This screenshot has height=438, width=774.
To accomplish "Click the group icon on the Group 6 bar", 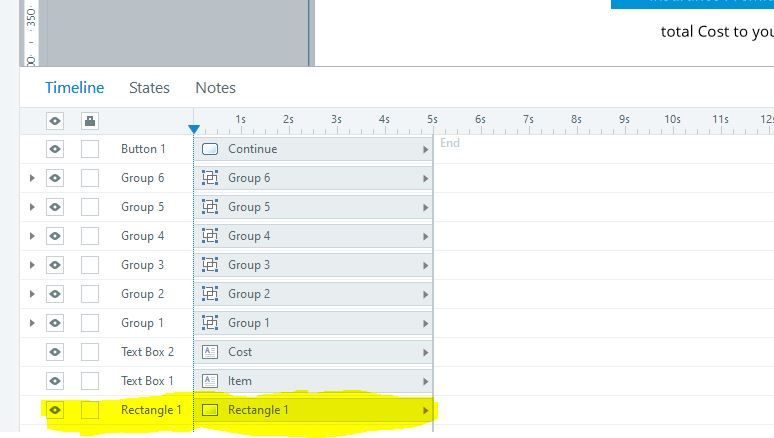I will tap(210, 178).
